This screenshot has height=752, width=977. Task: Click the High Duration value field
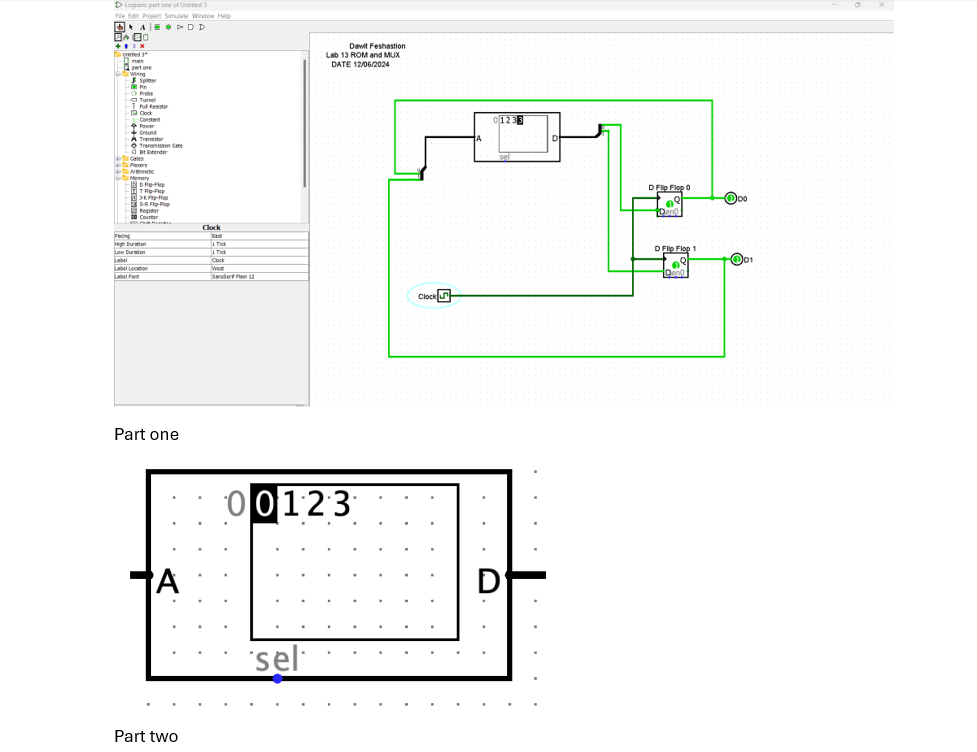230,243
